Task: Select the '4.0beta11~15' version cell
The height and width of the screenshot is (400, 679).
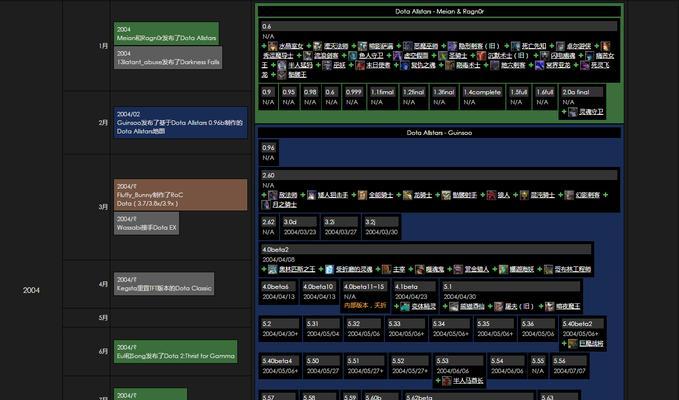Action: coord(365,297)
